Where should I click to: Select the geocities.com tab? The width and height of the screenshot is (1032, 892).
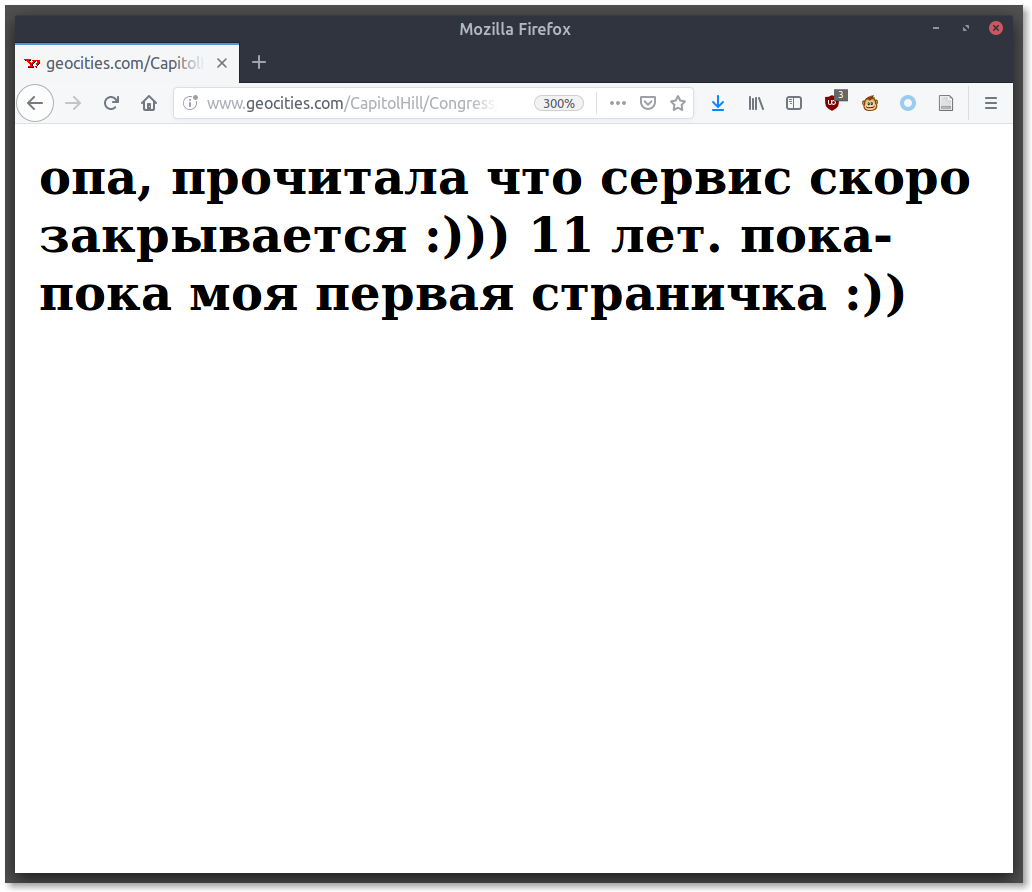(x=115, y=63)
